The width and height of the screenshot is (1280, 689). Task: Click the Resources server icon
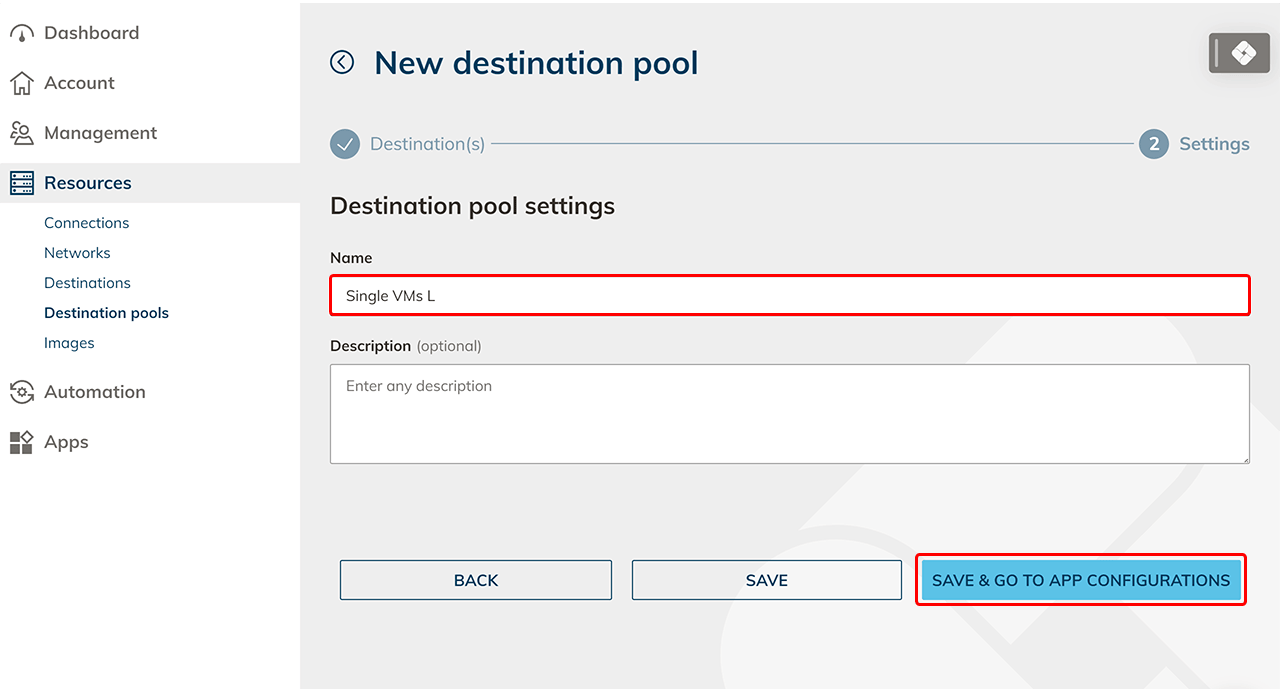(x=22, y=183)
